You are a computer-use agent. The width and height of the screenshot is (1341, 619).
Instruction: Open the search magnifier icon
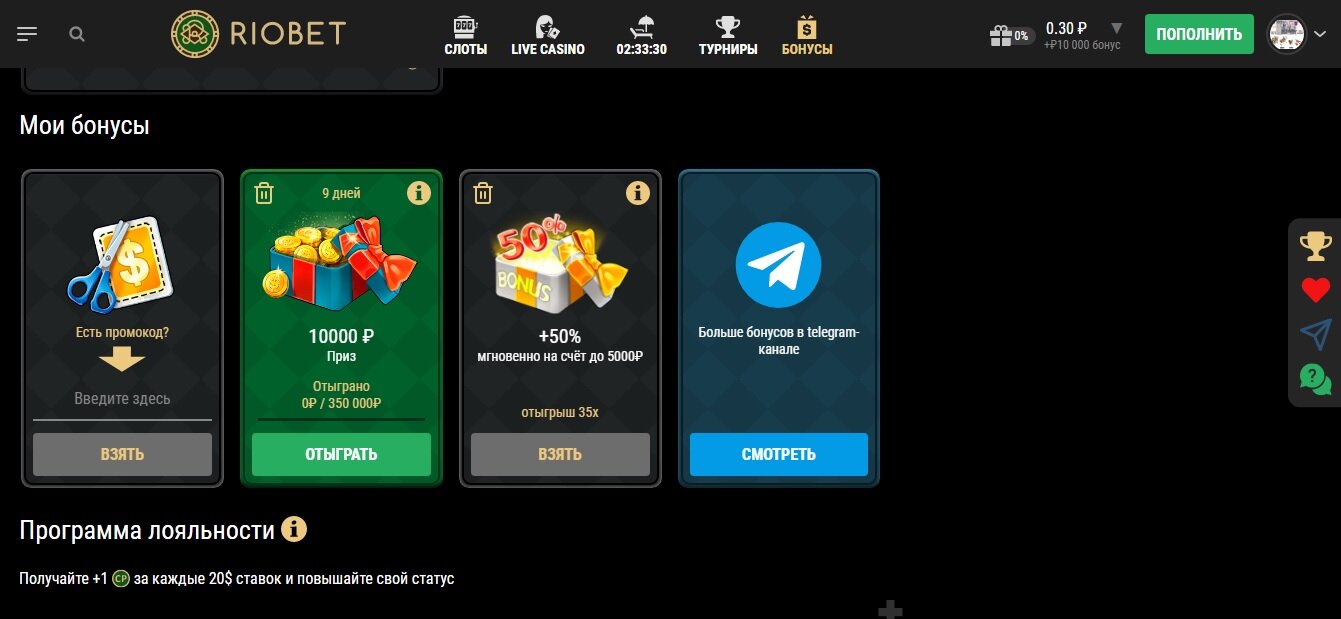point(77,34)
